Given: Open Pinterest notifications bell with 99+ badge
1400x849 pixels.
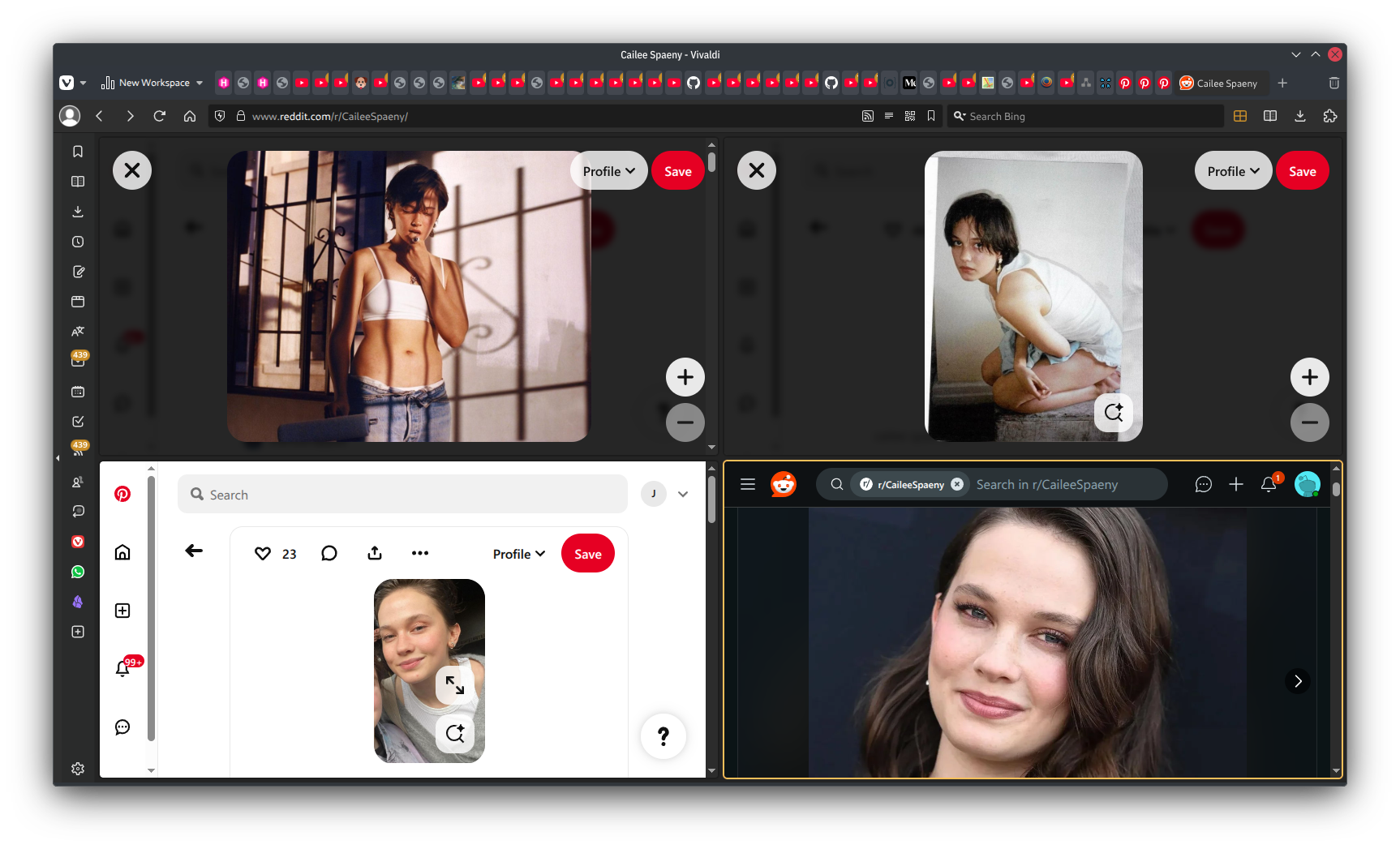Looking at the screenshot, I should 124,667.
